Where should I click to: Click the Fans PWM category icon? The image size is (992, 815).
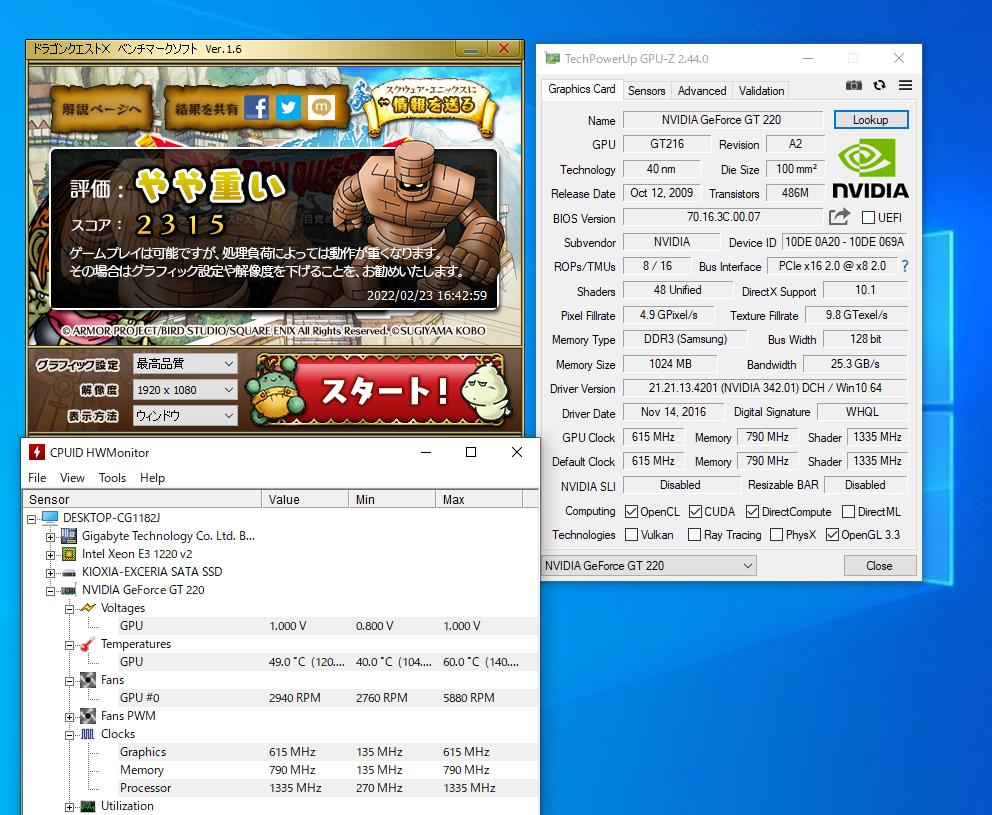(88, 716)
